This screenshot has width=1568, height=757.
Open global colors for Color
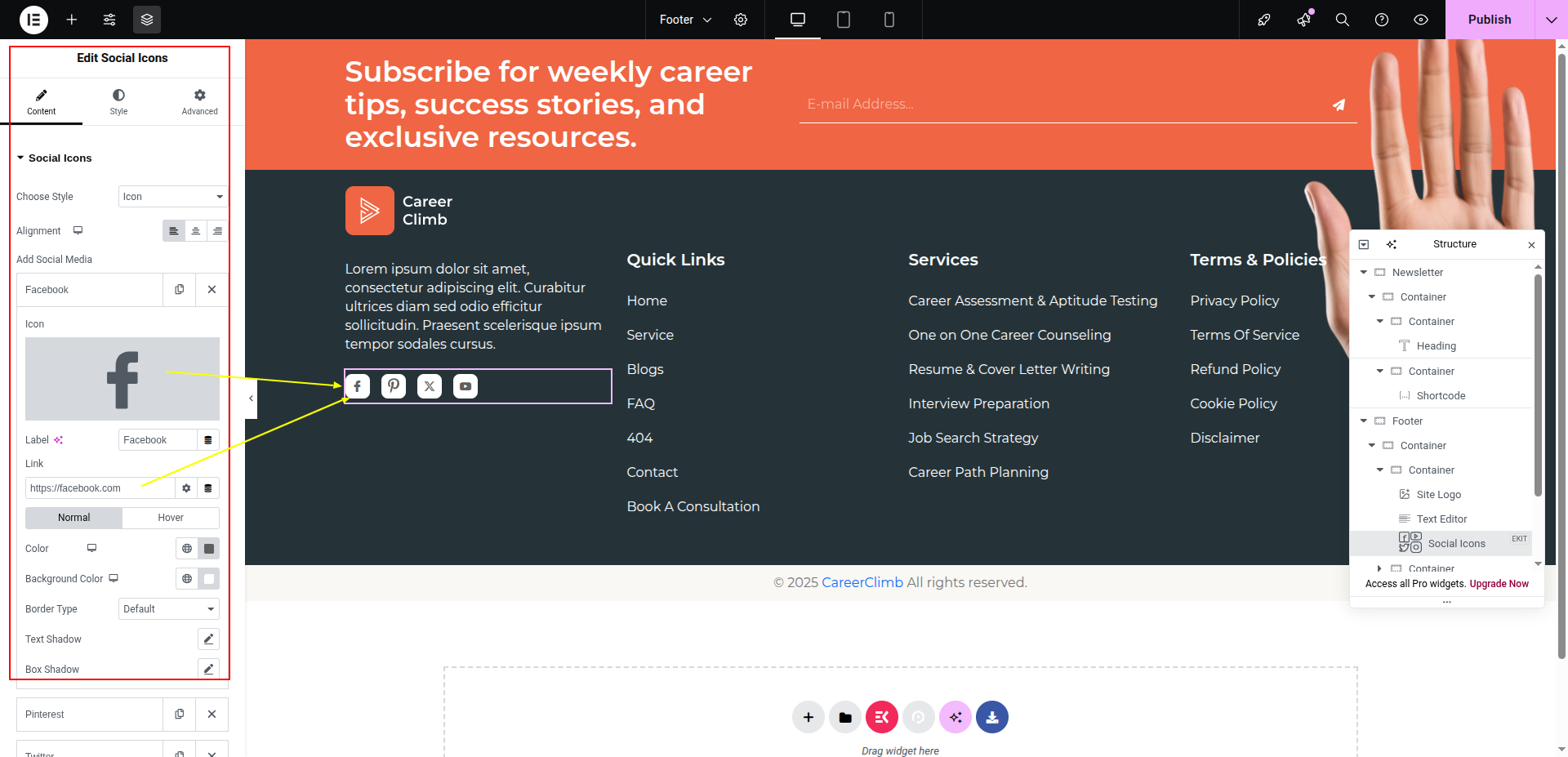187,548
